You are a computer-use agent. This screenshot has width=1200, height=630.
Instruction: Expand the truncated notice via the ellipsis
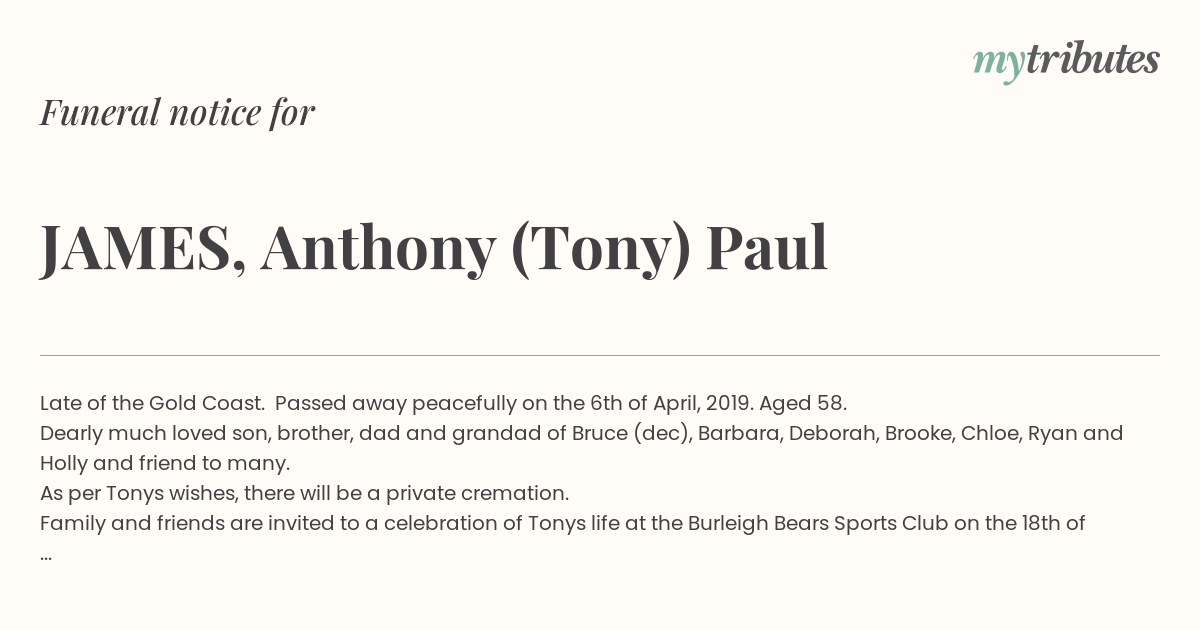pos(46,555)
